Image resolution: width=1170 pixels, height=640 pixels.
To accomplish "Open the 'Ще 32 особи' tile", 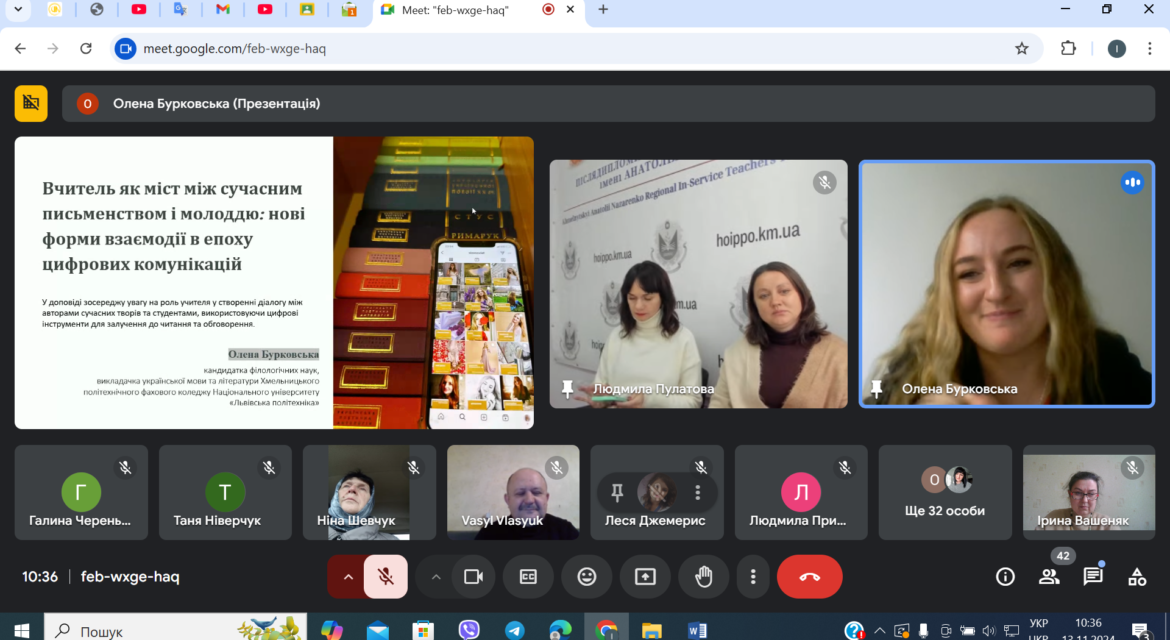I will 945,492.
